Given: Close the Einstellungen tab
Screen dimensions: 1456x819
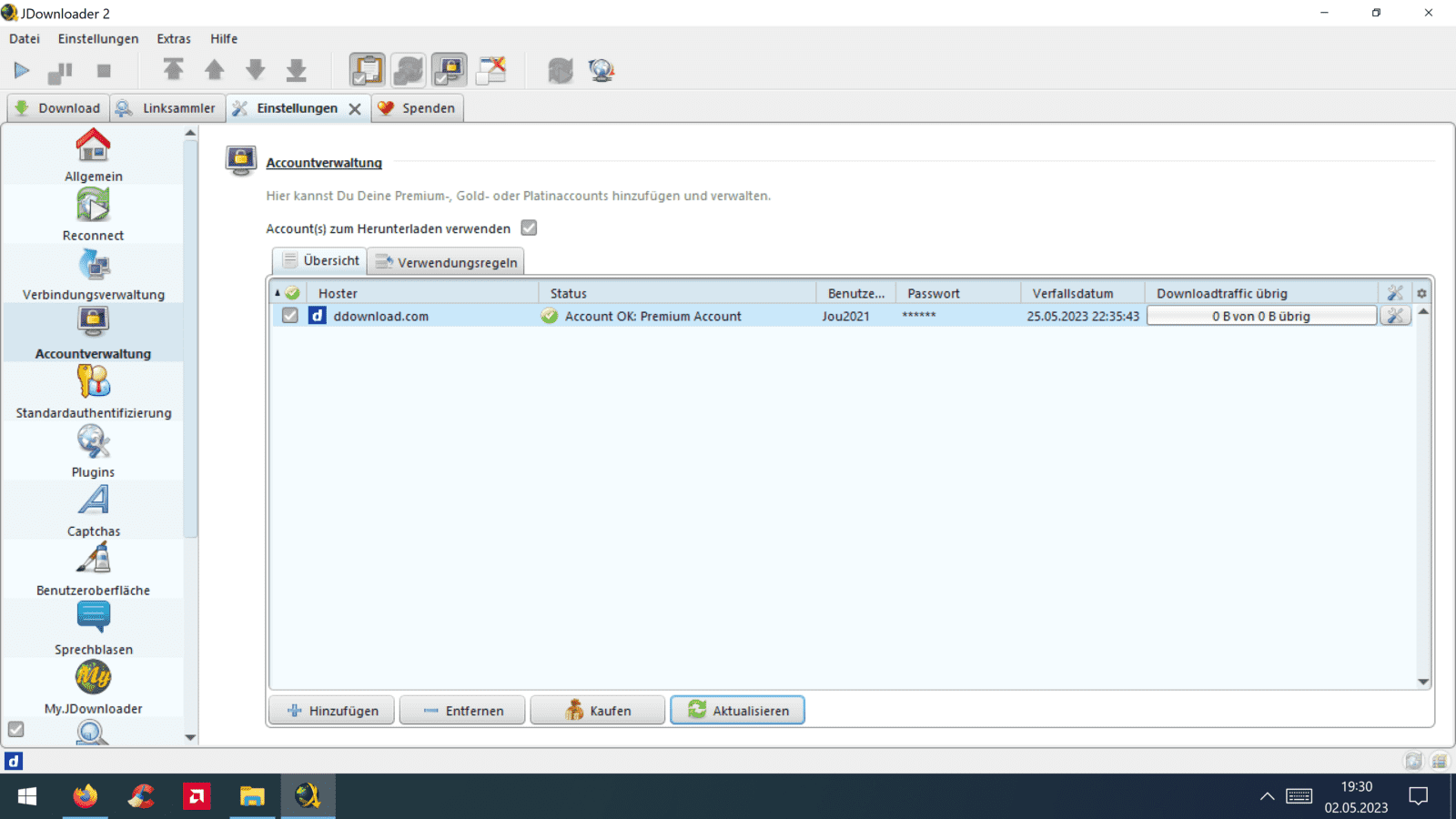Looking at the screenshot, I should [355, 108].
